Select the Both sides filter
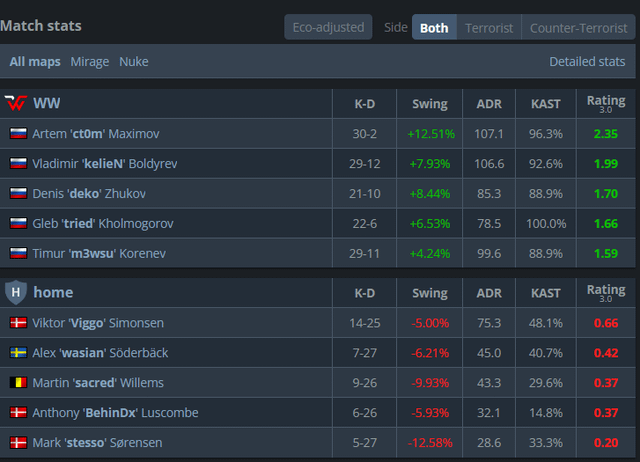 pos(434,28)
